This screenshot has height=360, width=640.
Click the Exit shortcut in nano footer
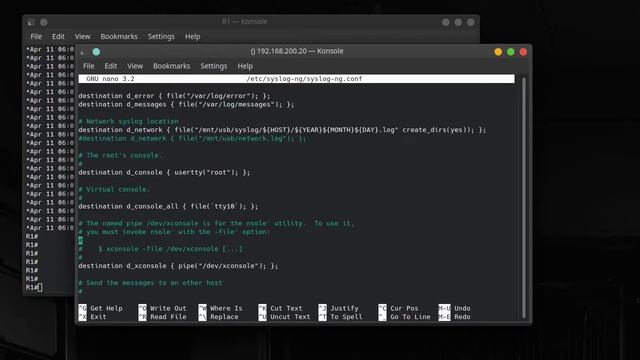pos(92,317)
